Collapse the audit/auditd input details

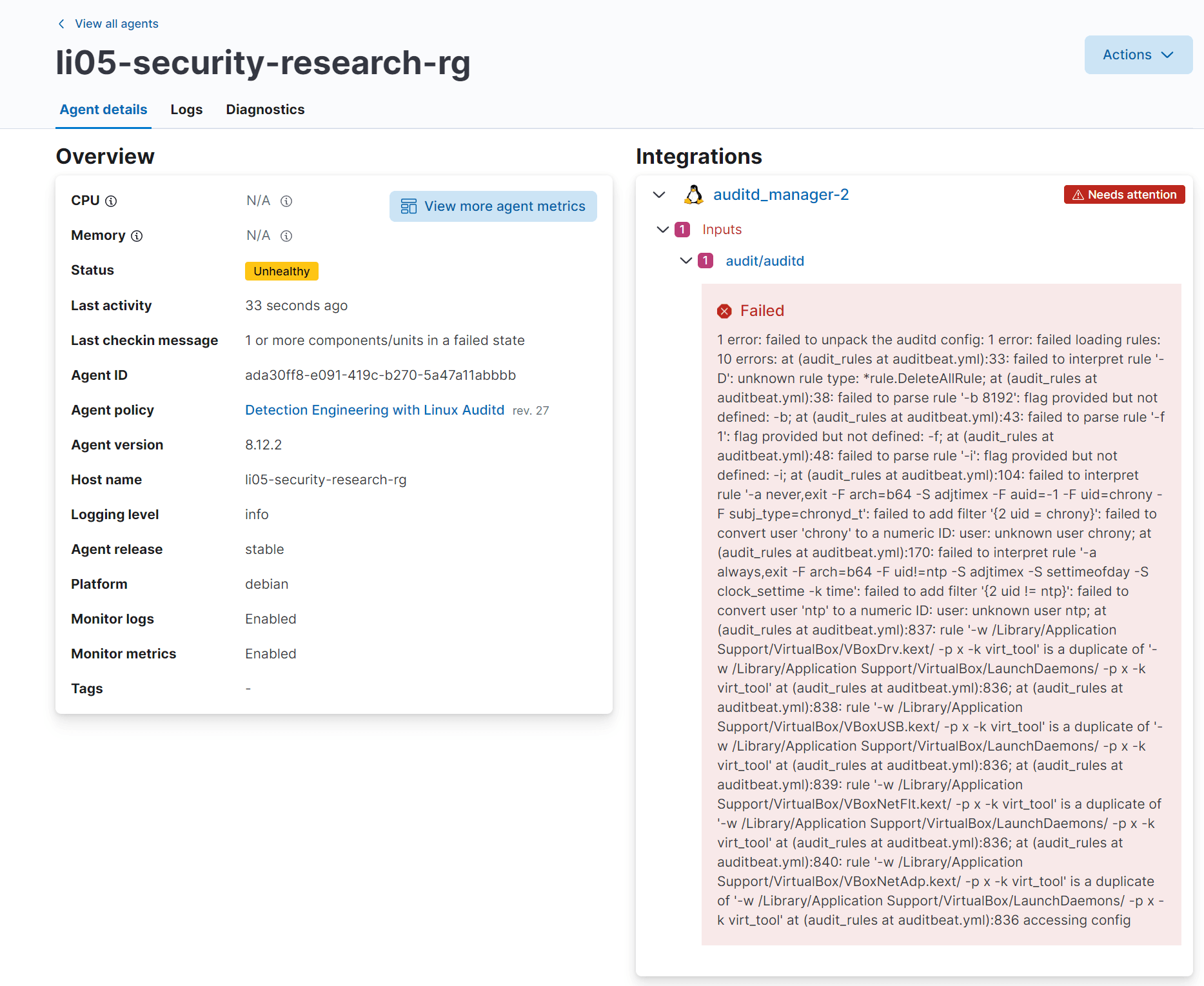(686, 261)
